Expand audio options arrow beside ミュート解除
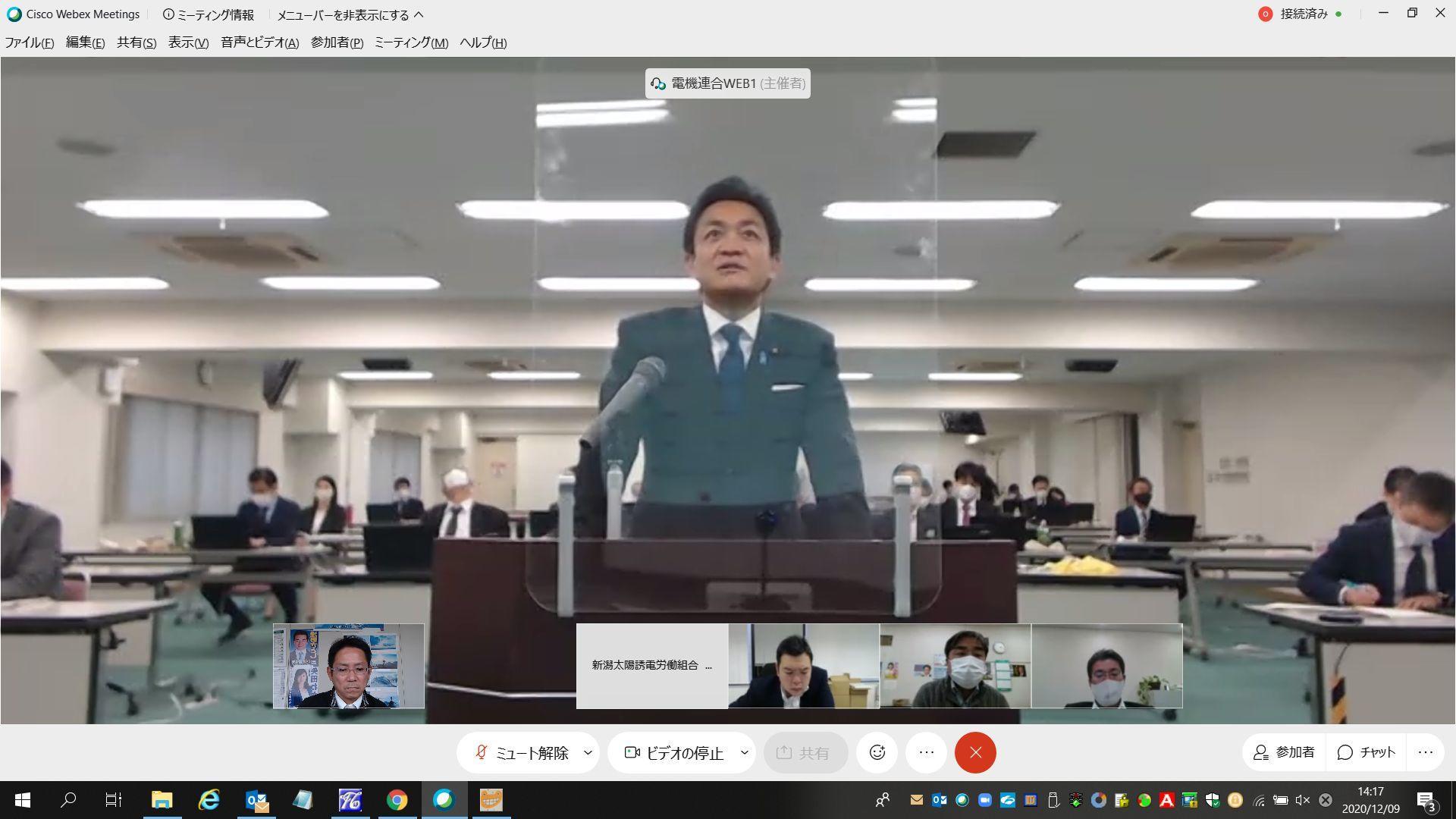 click(588, 752)
